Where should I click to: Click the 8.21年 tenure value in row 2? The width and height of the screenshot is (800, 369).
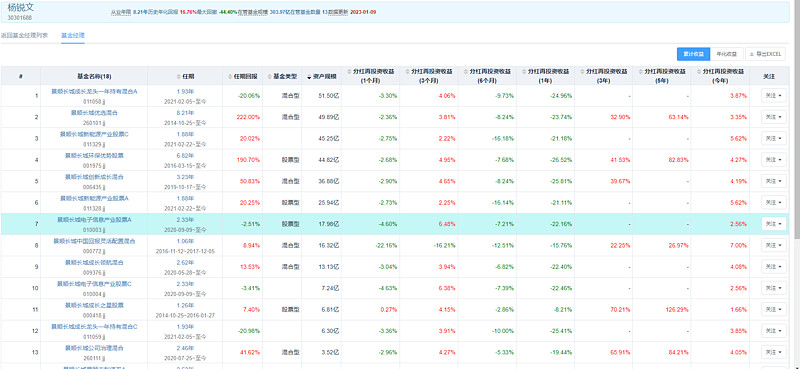coord(185,113)
